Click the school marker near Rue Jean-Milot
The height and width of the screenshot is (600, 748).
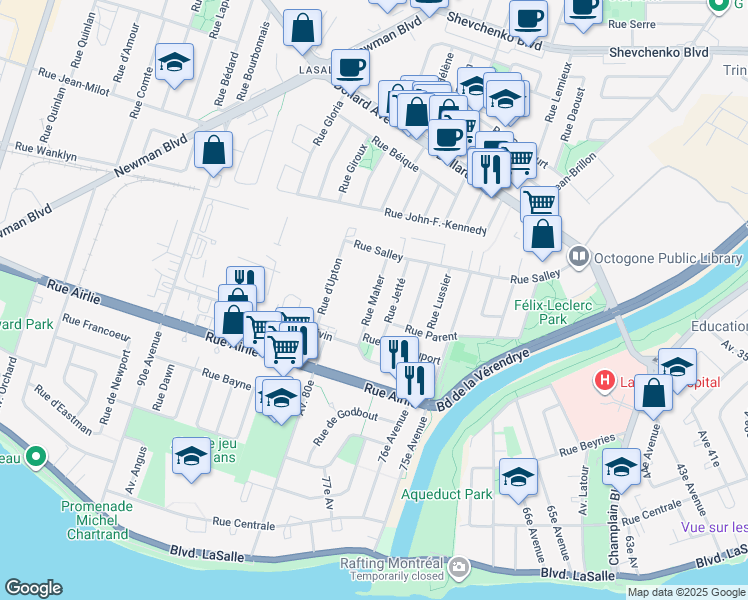(174, 65)
